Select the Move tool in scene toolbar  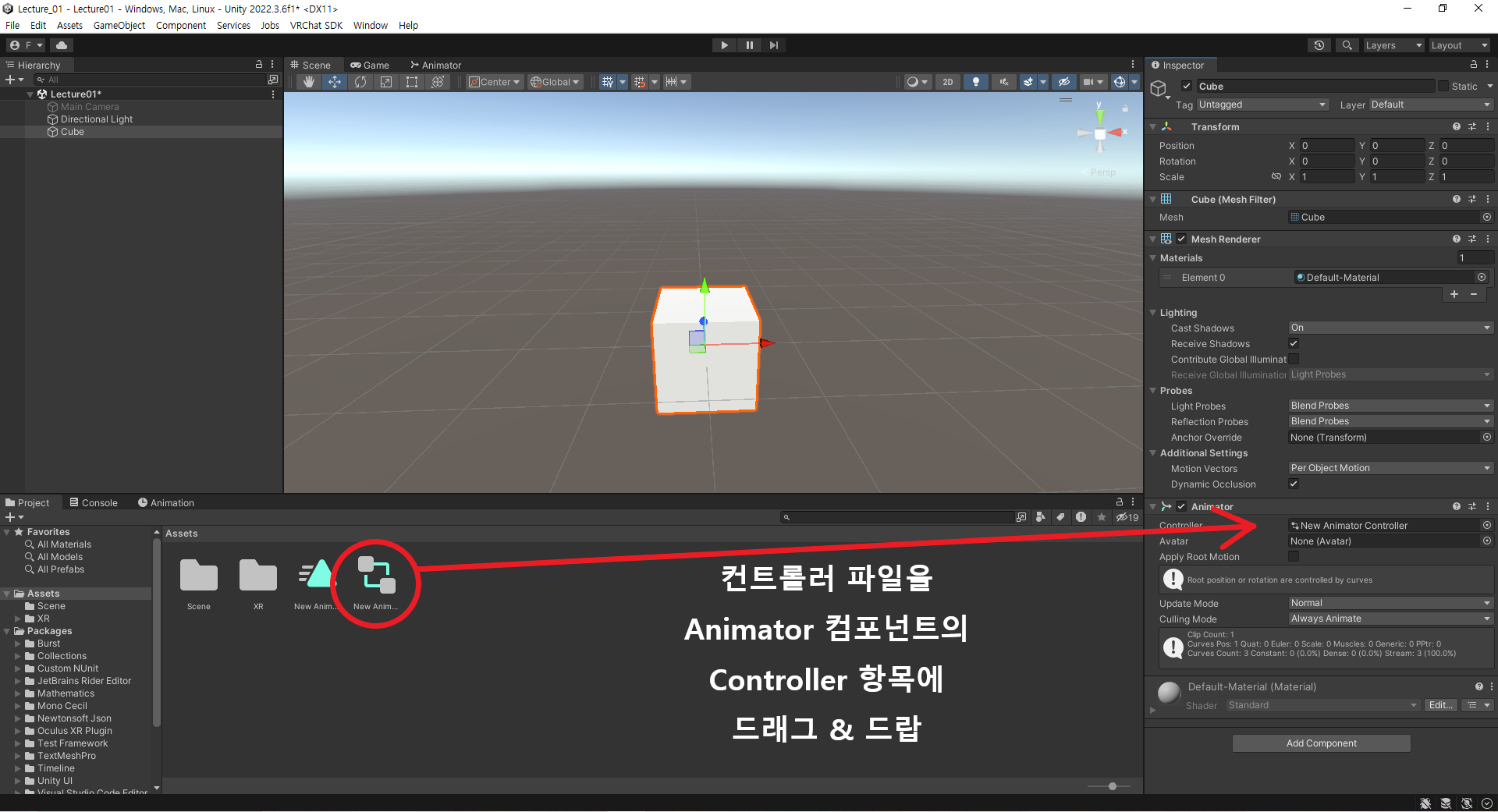335,82
